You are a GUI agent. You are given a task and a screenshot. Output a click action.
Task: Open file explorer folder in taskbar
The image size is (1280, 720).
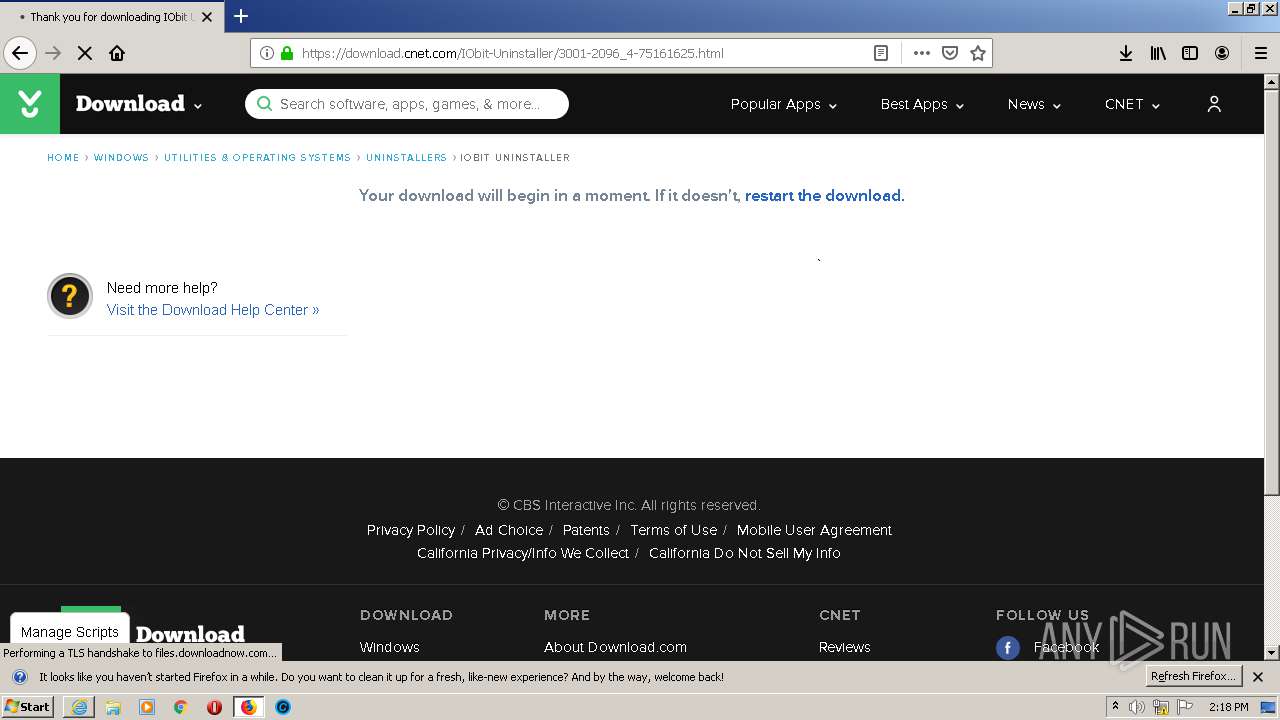pos(113,707)
